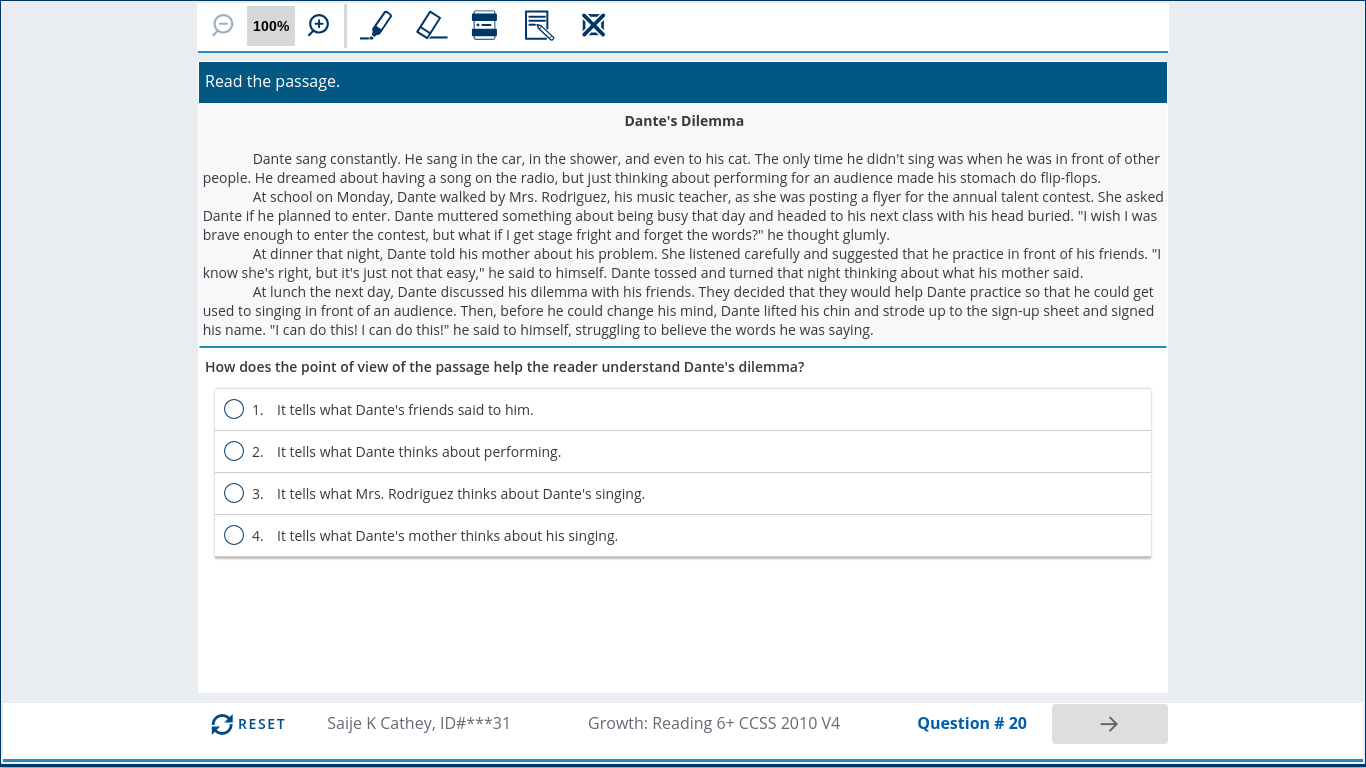Go to next question with arrow button
Image resolution: width=1366 pixels, height=768 pixels.
coord(1109,724)
